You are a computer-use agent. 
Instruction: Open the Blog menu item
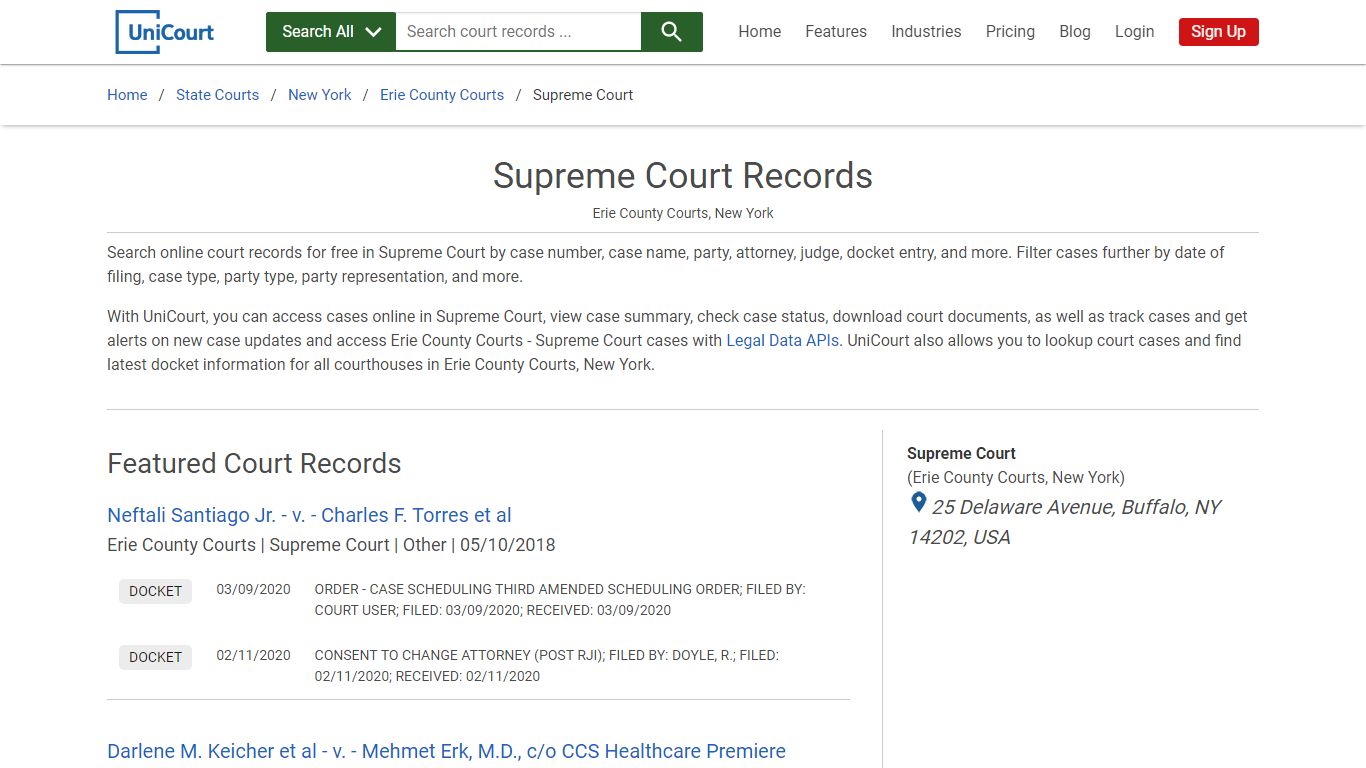1075,32
